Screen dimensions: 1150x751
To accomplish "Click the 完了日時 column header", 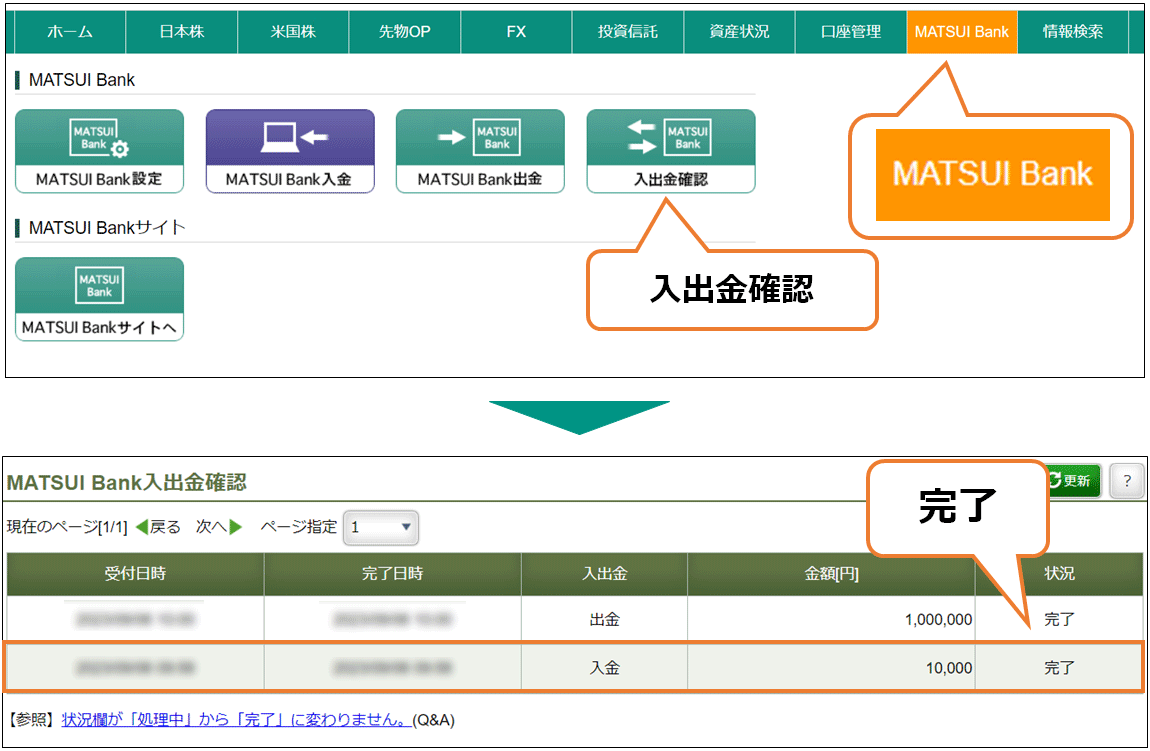I will 392,574.
